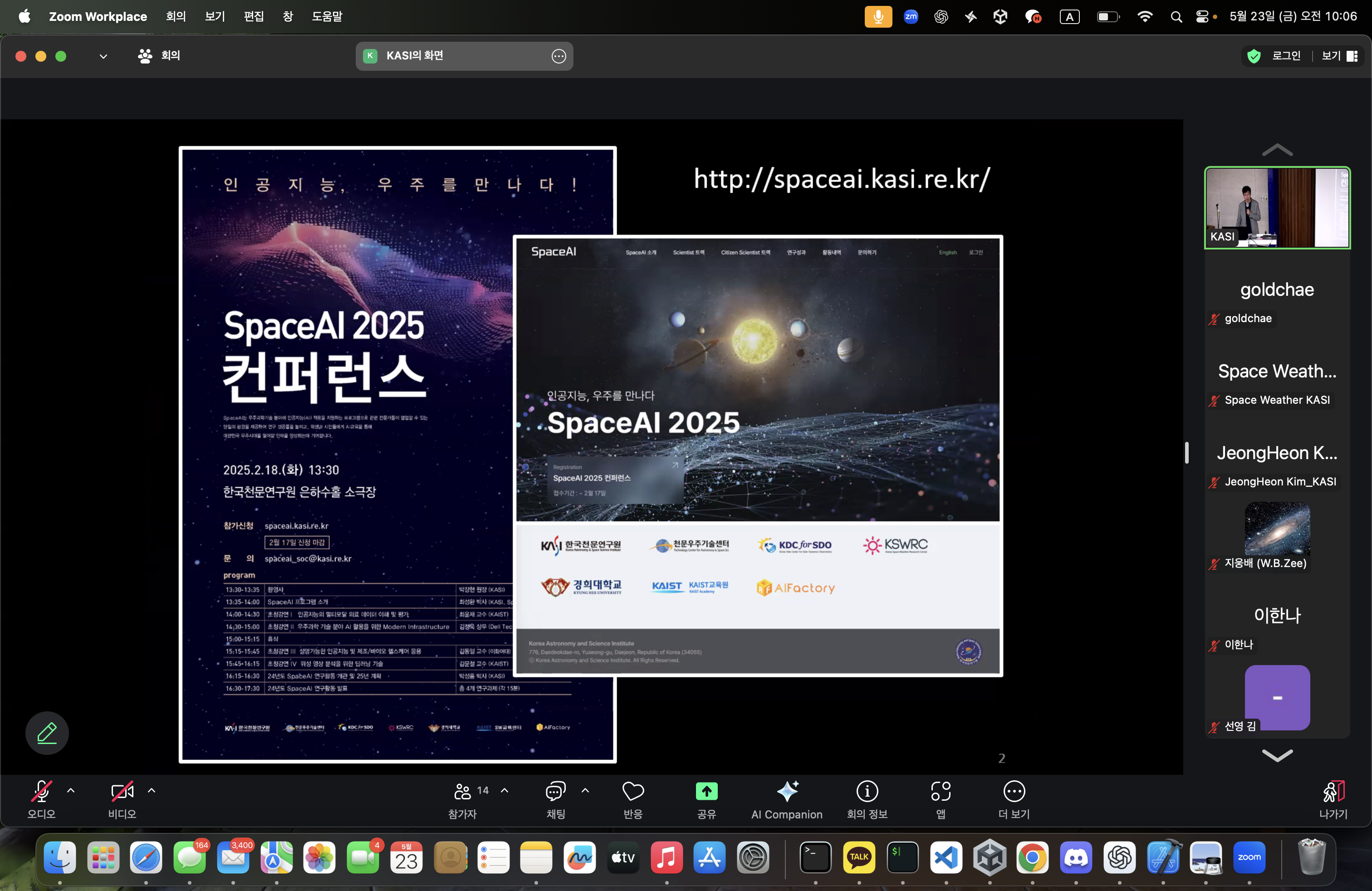The width and height of the screenshot is (1372, 891).
Task: Open Messages with 164 badge in Dock
Action: pyautogui.click(x=190, y=858)
